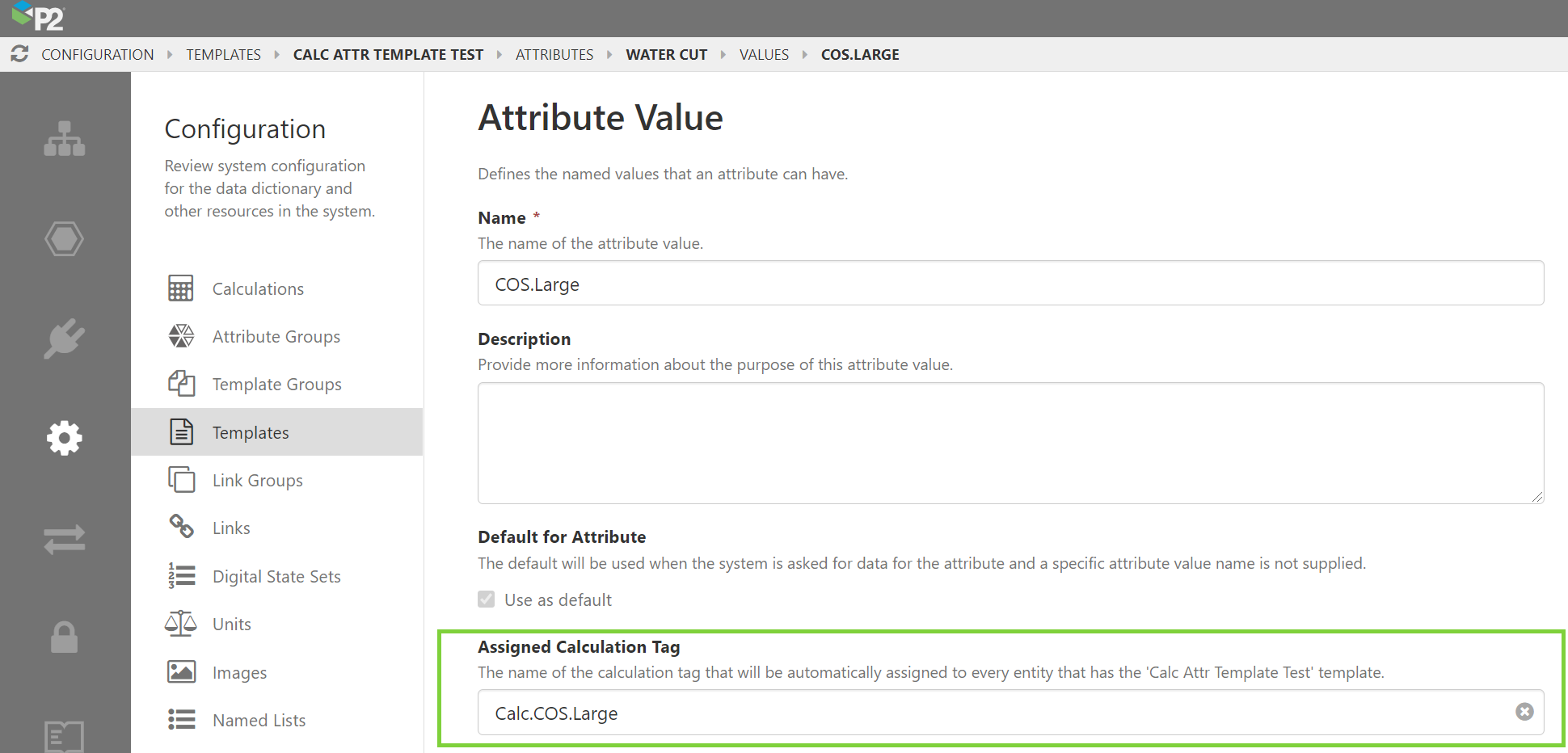
Task: Open the Units menu item
Action: point(232,625)
